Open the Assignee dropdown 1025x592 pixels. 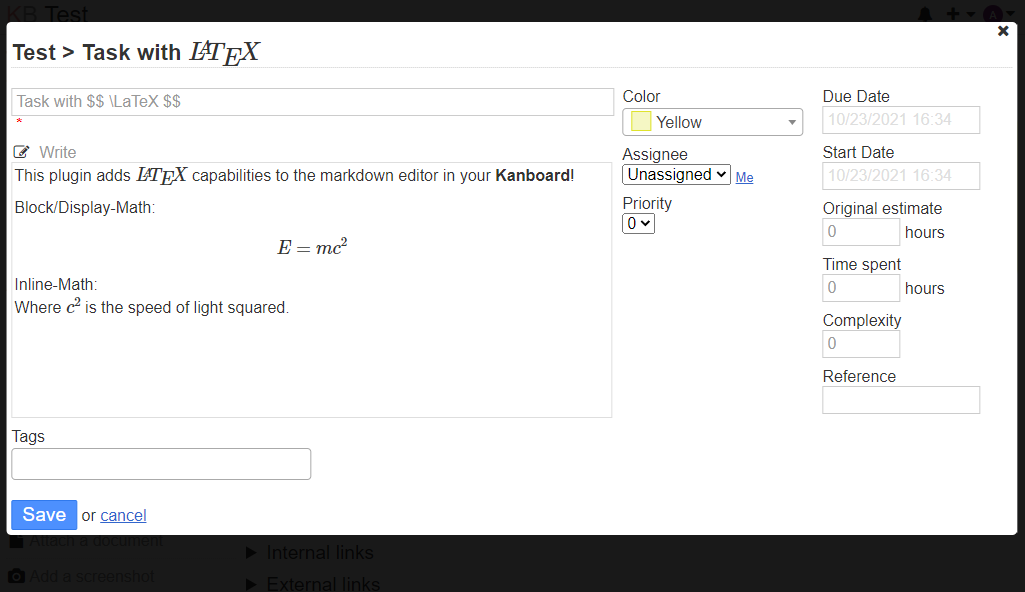(x=677, y=174)
